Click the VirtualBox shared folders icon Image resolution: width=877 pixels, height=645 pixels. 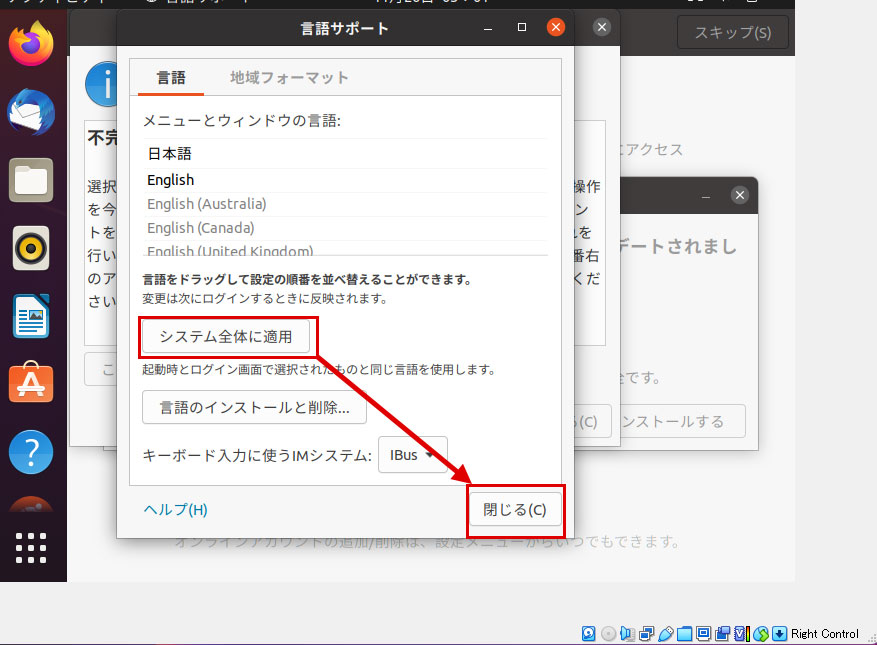(685, 633)
